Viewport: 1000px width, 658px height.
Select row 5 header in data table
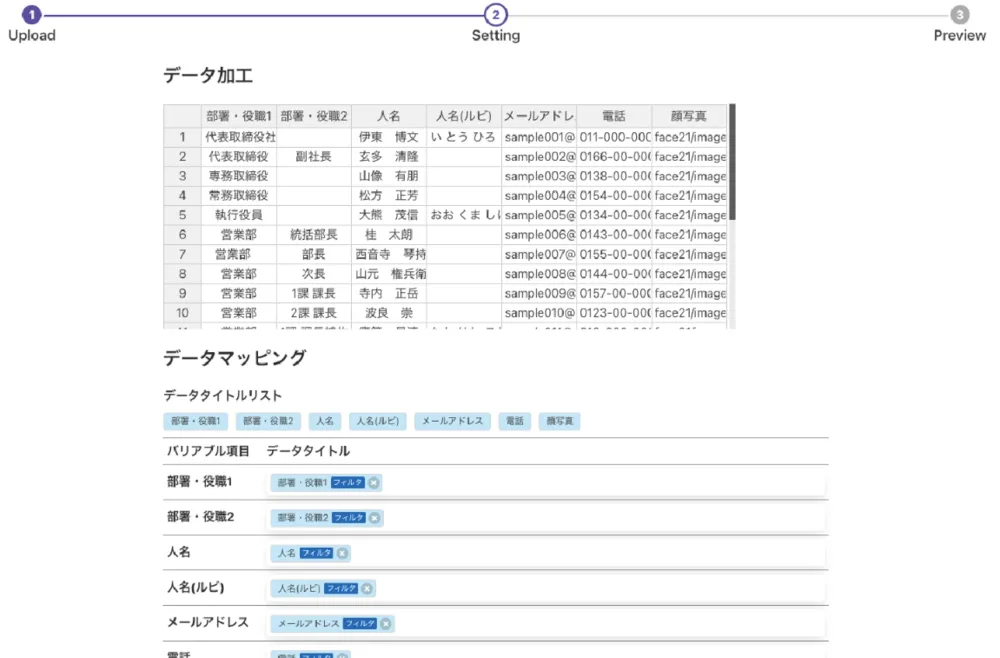pyautogui.click(x=182, y=215)
